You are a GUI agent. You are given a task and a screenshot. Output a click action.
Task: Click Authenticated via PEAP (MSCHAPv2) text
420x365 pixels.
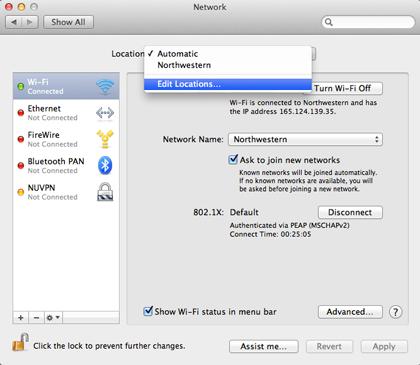tap(290, 225)
